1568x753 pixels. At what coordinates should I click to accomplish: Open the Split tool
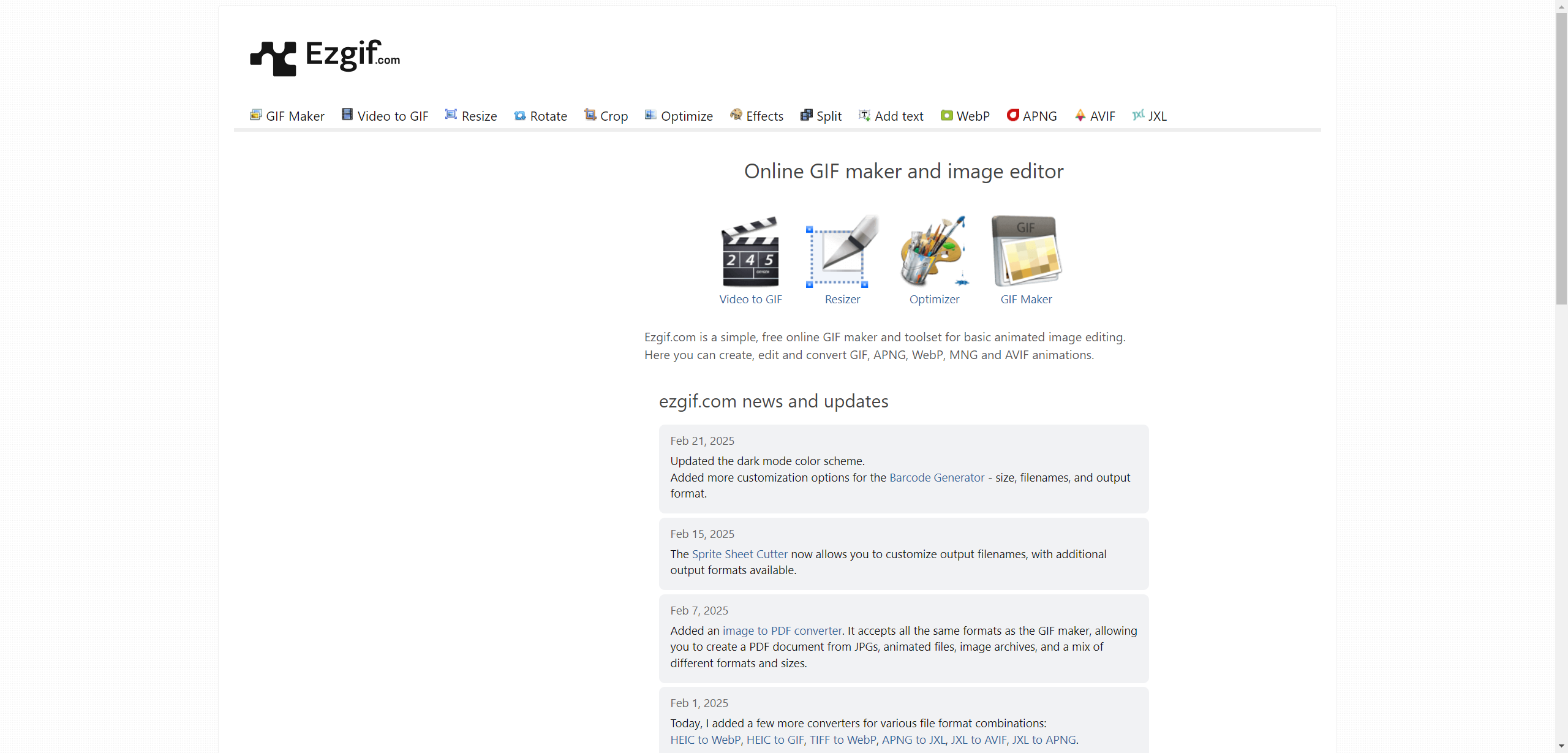tap(821, 115)
